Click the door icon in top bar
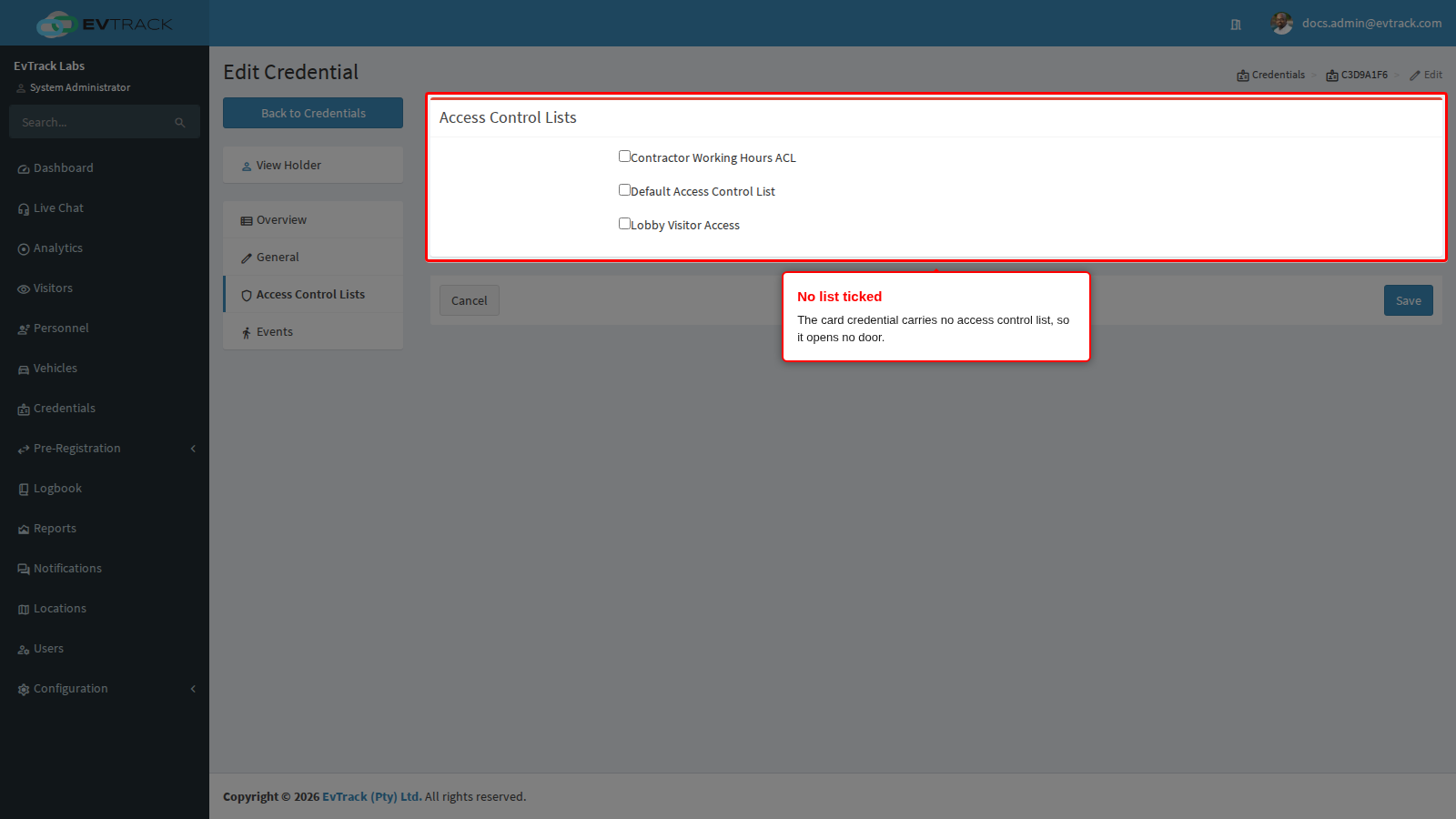1456x819 pixels. pyautogui.click(x=1236, y=25)
